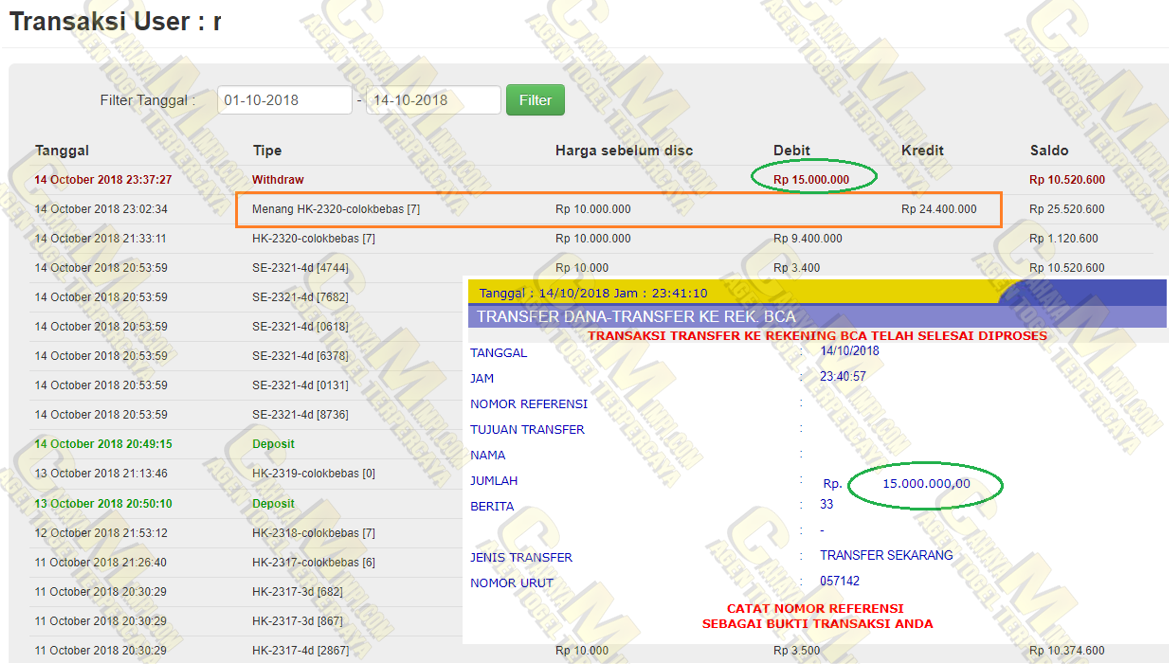This screenshot has height=664, width=1169.
Task: Click the Tanggal column header
Action: (62, 151)
